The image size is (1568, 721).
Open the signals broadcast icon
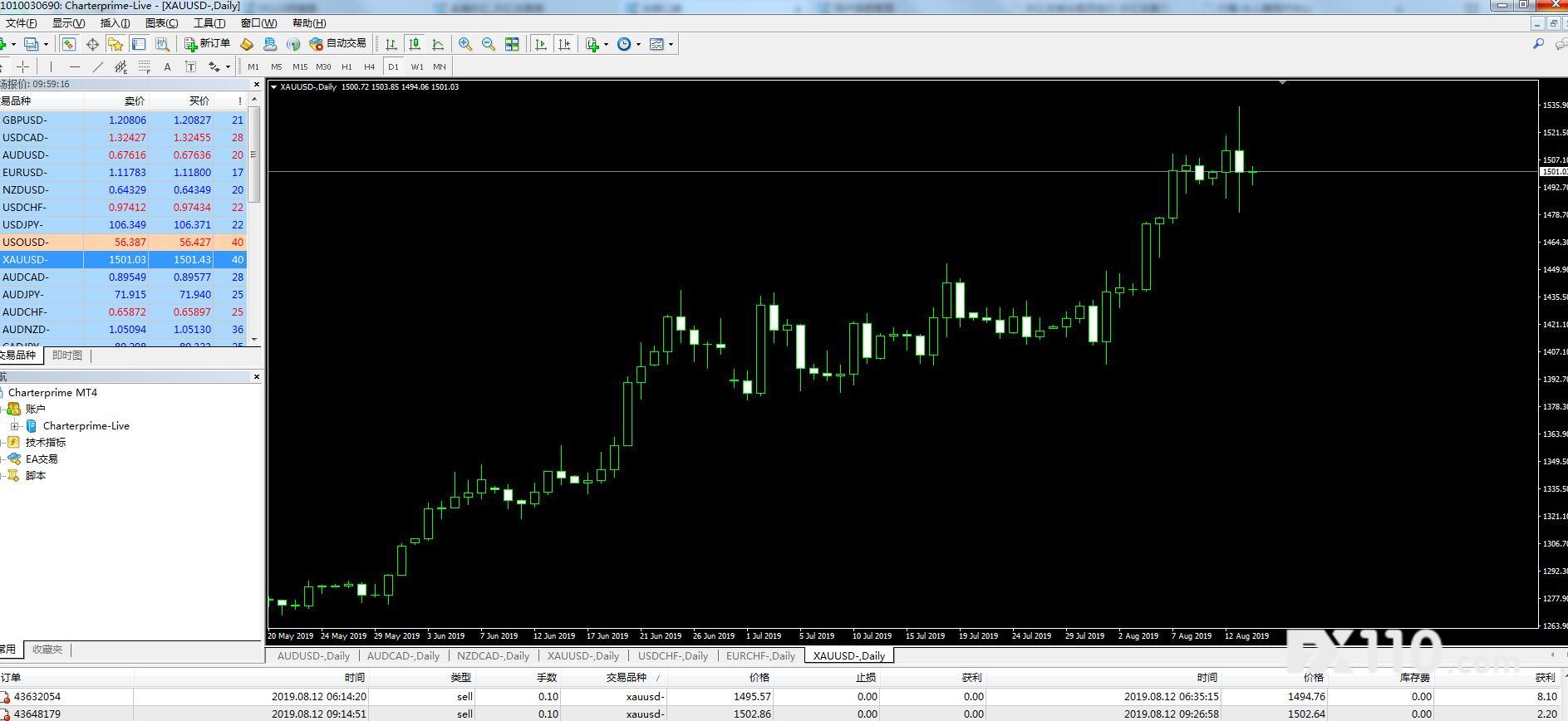point(292,44)
